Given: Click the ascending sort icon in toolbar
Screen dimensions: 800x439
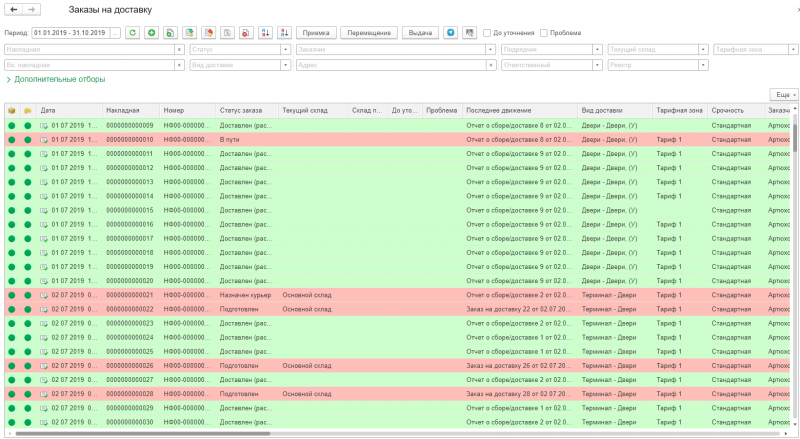Looking at the screenshot, I should (x=265, y=33).
